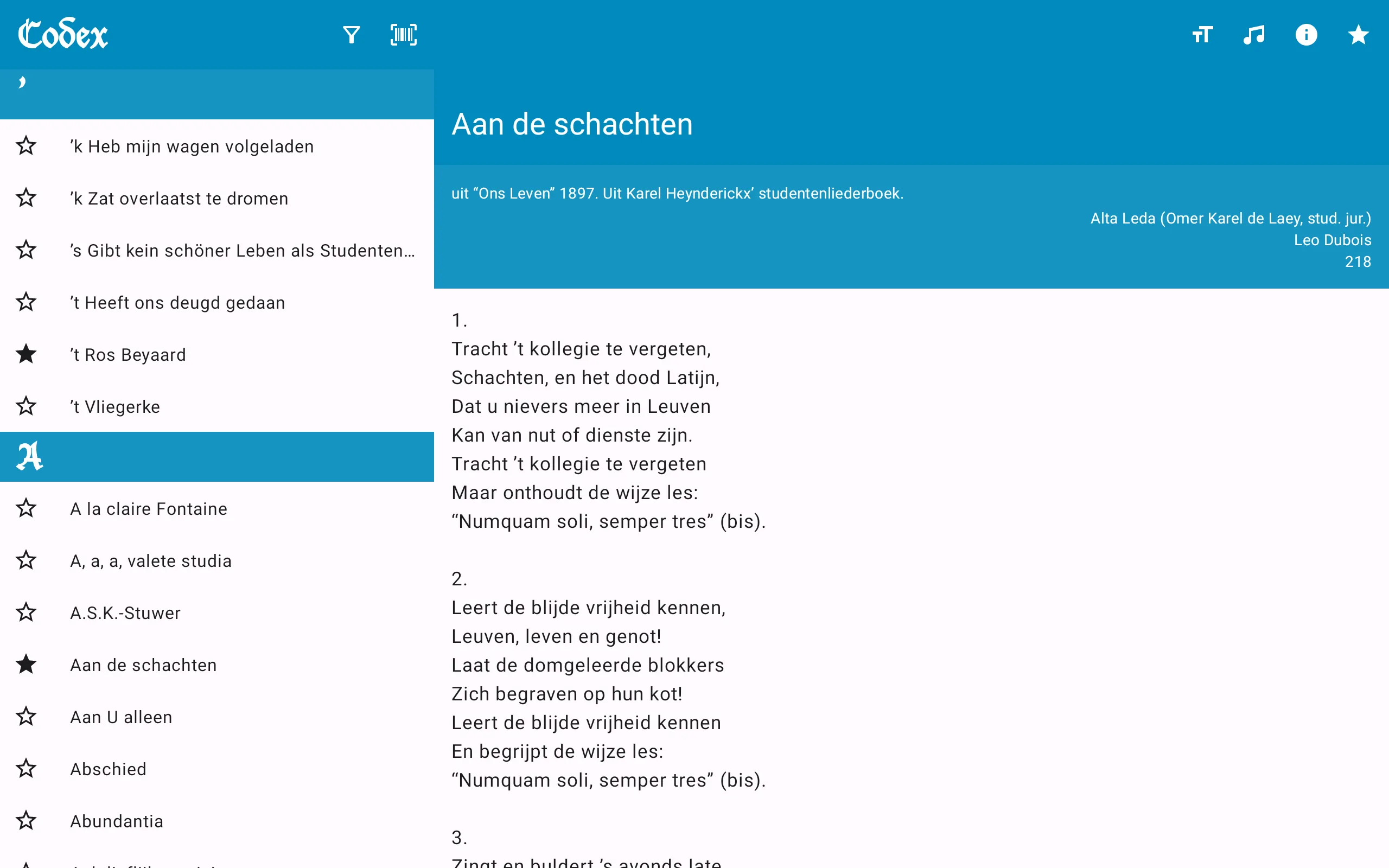Click the A section header
1389x868 pixels.
tap(217, 456)
